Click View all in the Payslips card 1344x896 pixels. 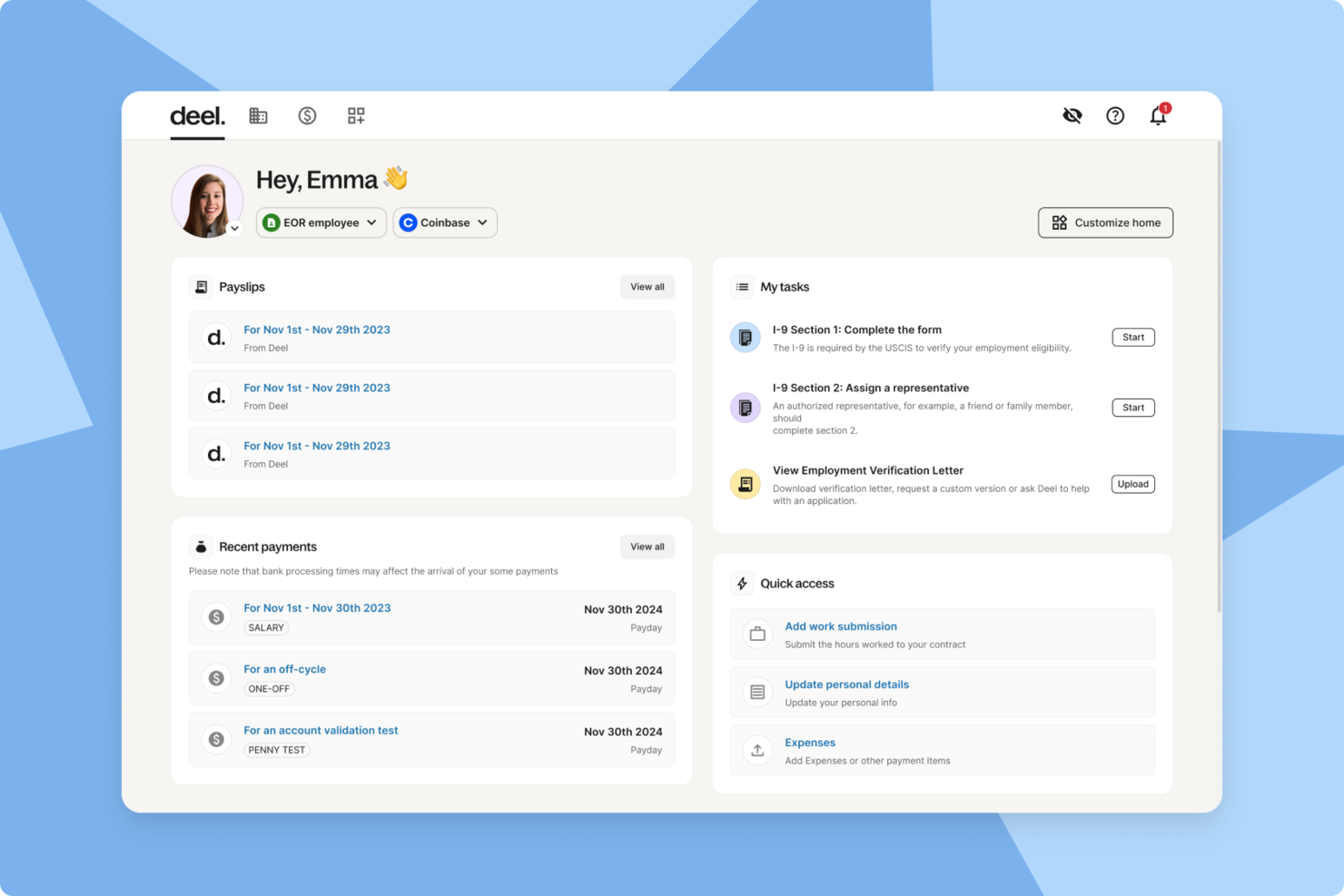[x=647, y=286]
